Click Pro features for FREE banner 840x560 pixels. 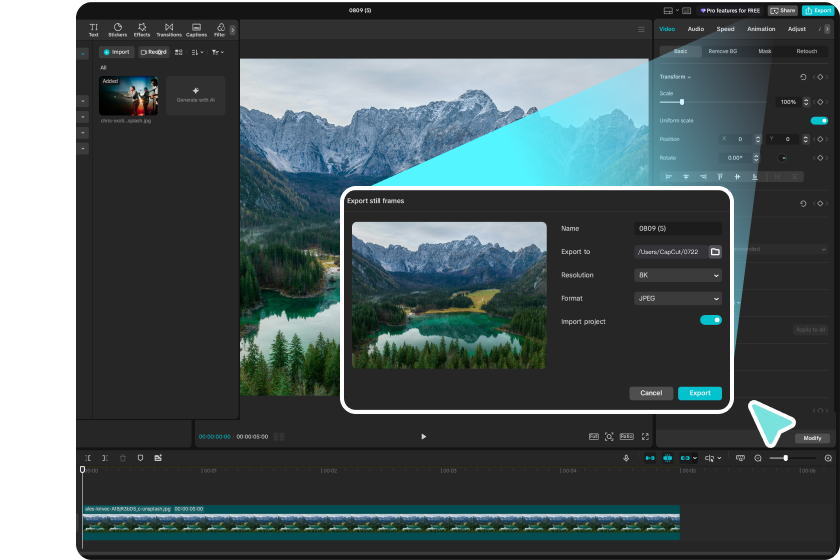coord(730,11)
